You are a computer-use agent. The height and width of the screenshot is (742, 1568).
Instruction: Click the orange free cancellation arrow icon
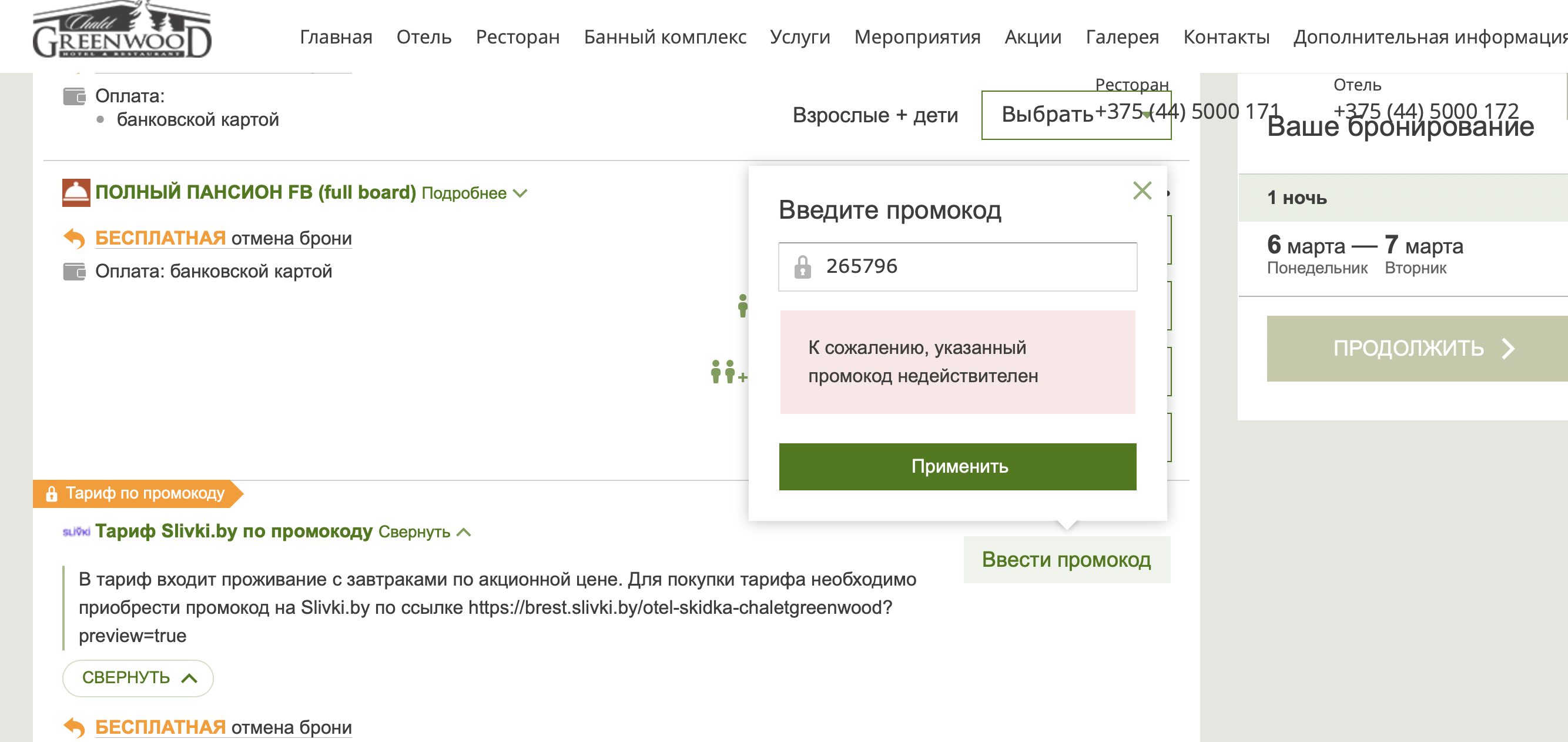[74, 238]
